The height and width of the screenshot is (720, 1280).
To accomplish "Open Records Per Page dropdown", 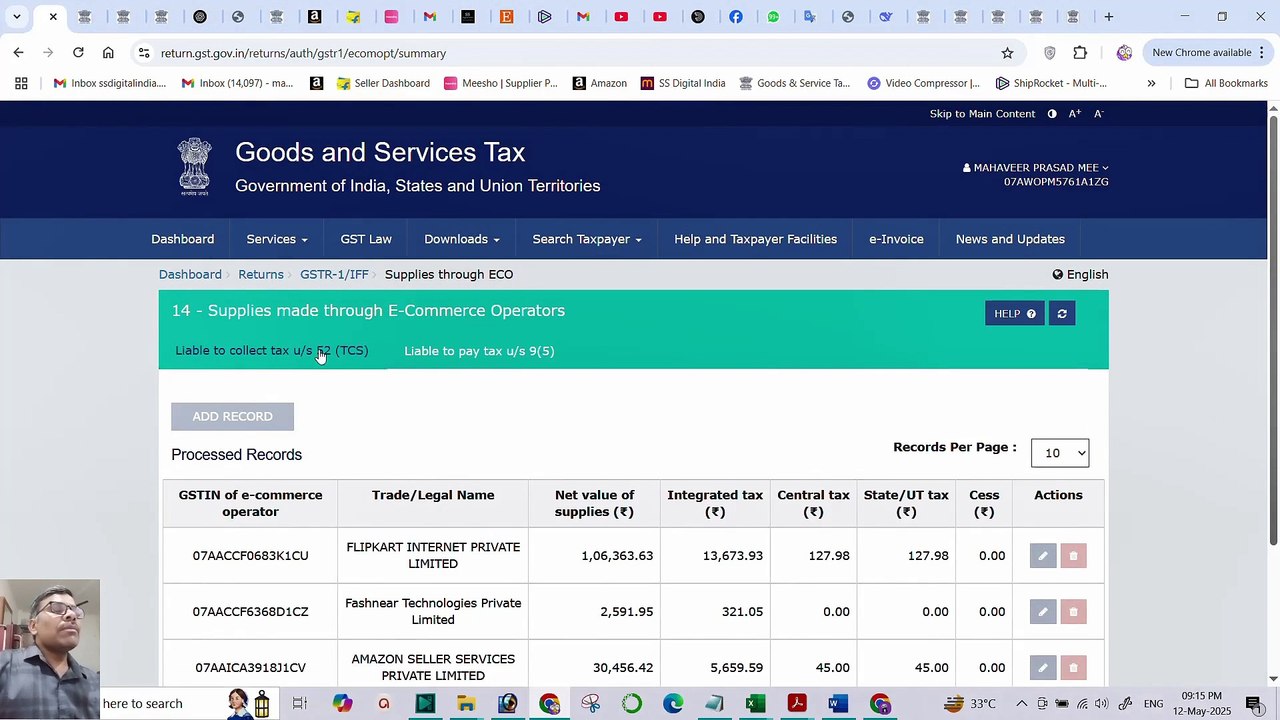I will pyautogui.click(x=1060, y=453).
